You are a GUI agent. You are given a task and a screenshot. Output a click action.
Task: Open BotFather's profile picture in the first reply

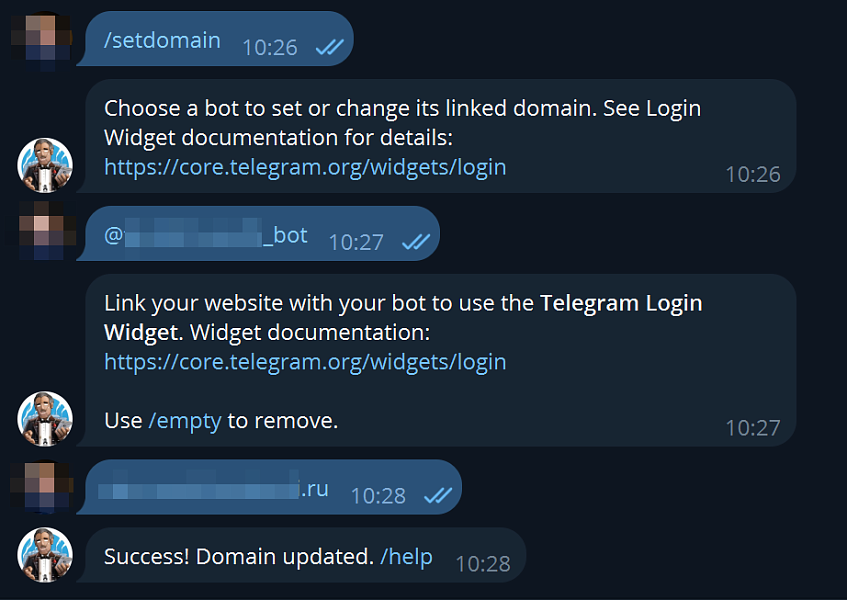[44, 162]
